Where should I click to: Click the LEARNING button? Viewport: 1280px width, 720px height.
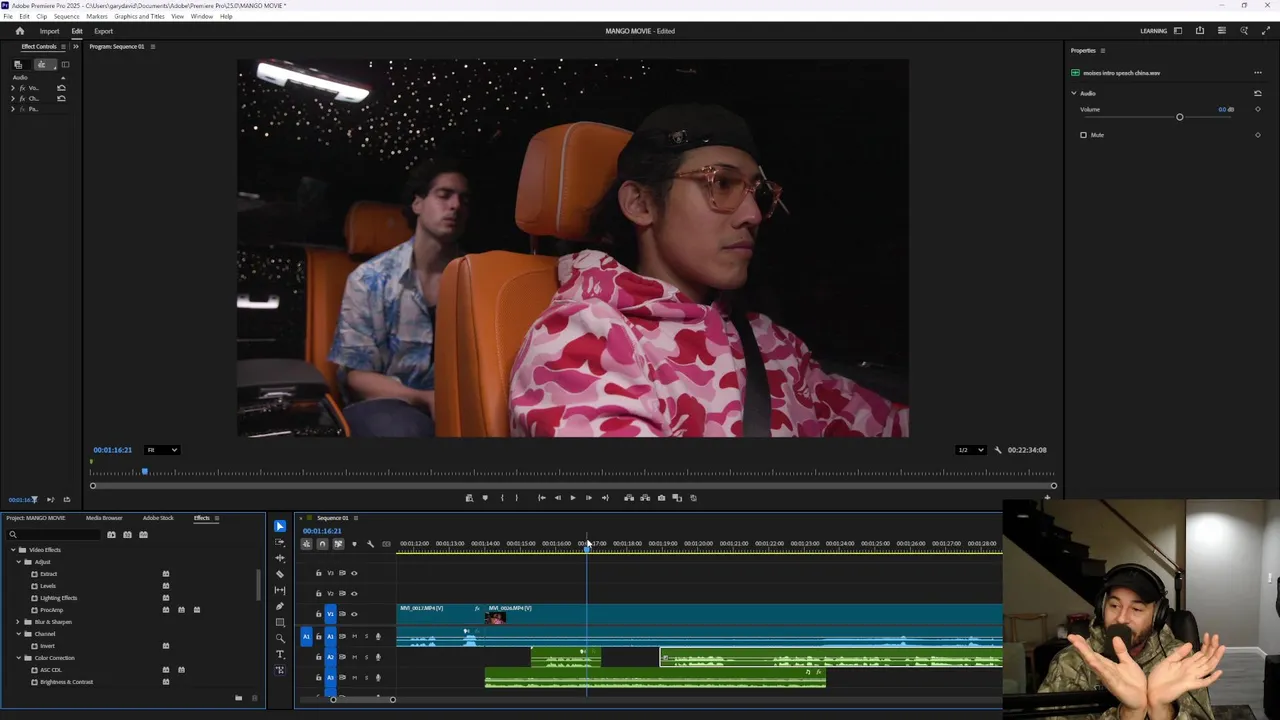click(x=1153, y=31)
